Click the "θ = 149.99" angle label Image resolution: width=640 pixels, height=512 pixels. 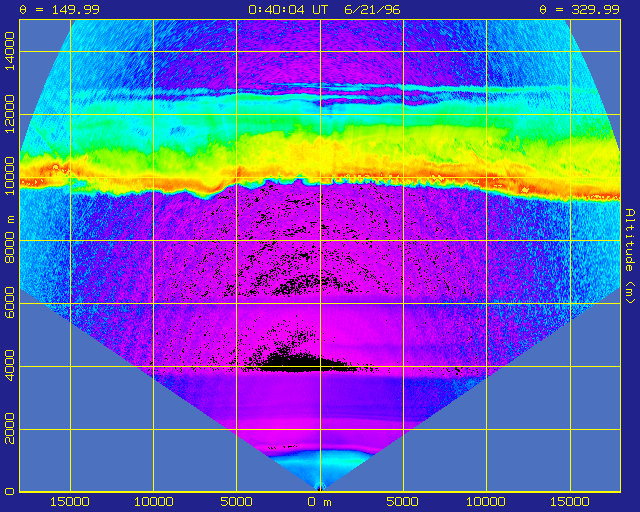60,9
